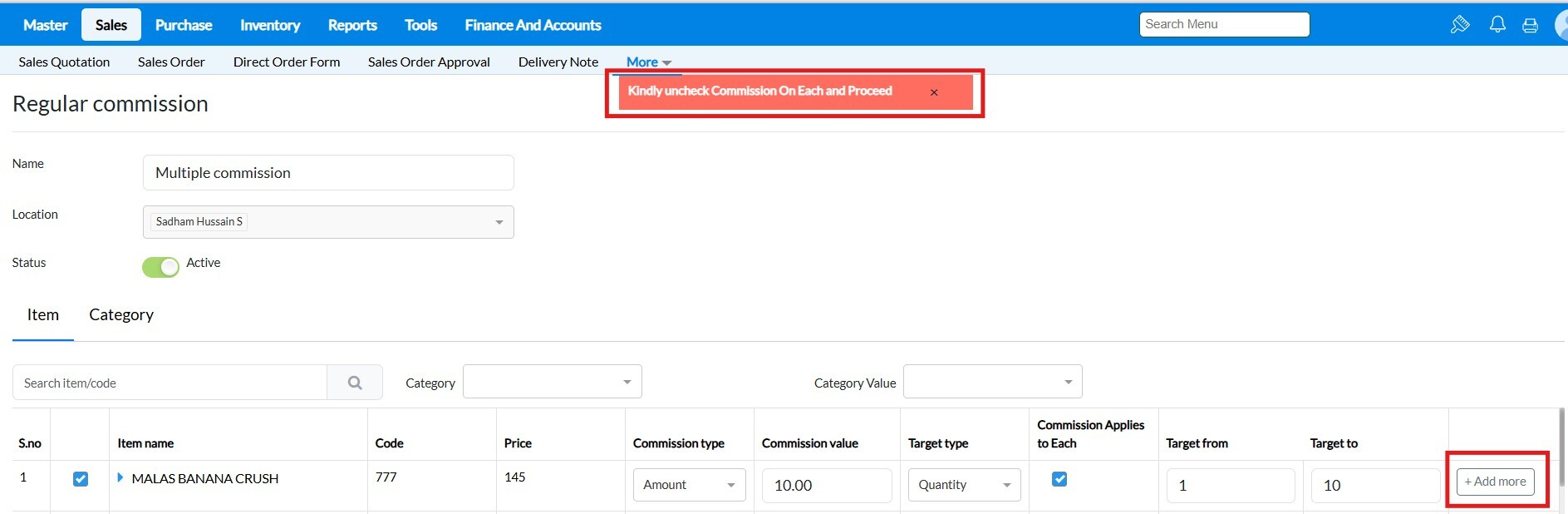This screenshot has width=1568, height=514.
Task: Expand MALAS BANANA CRUSH row arrow
Action: pos(120,477)
